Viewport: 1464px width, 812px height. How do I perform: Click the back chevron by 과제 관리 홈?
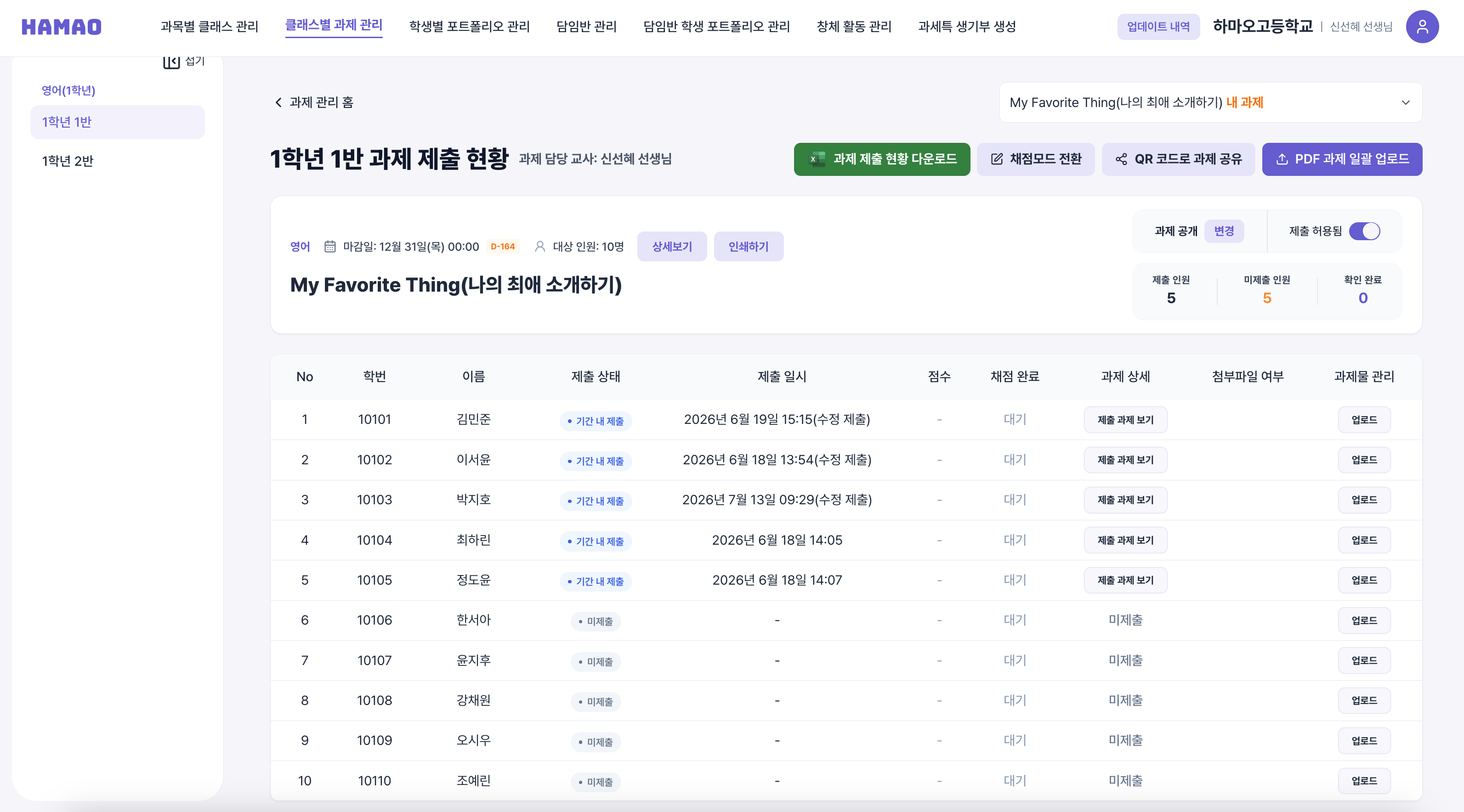pyautogui.click(x=278, y=102)
